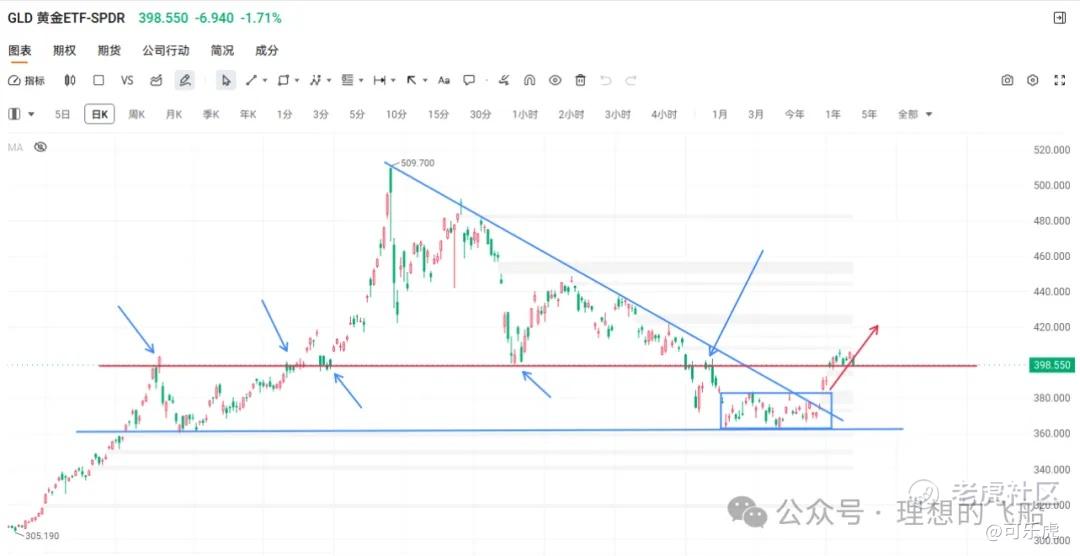The width and height of the screenshot is (1080, 556).
Task: Toggle drawings visibility eye icon
Action: (555, 81)
